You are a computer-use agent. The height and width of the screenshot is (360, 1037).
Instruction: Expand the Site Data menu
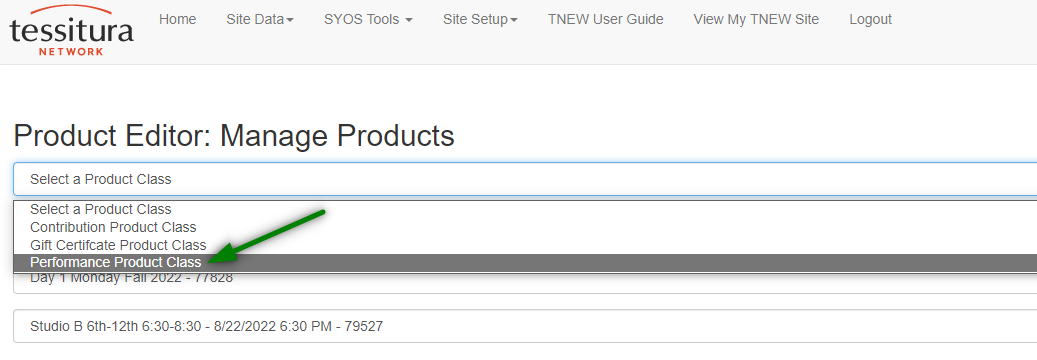pyautogui.click(x=260, y=20)
